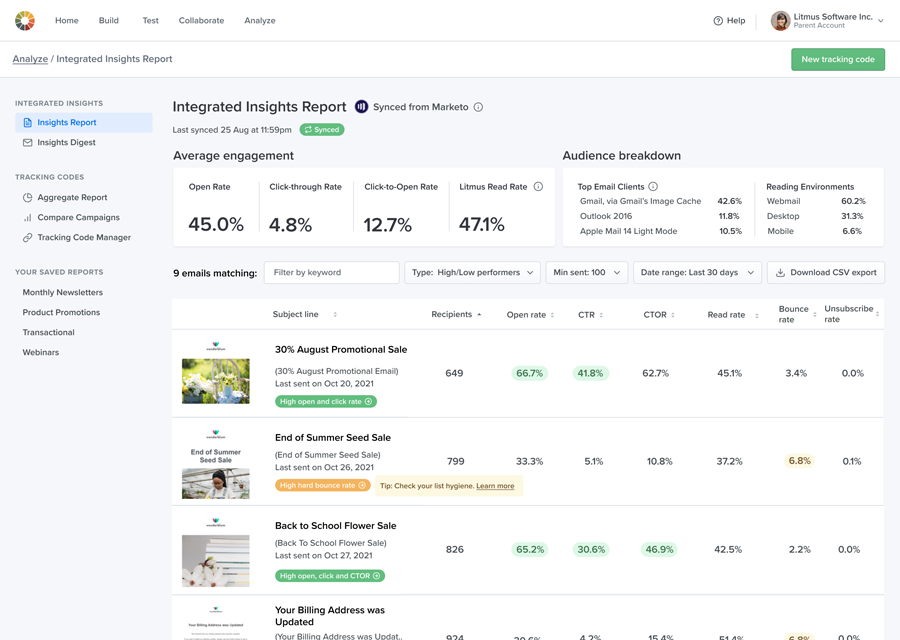Click the Tracking Code Manager link icon
Screen dimensions: 900x640
click(28, 238)
